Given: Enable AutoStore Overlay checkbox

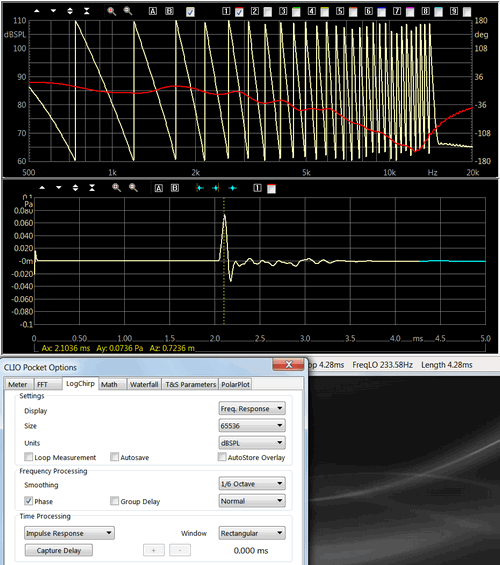Looking at the screenshot, I should [222, 457].
